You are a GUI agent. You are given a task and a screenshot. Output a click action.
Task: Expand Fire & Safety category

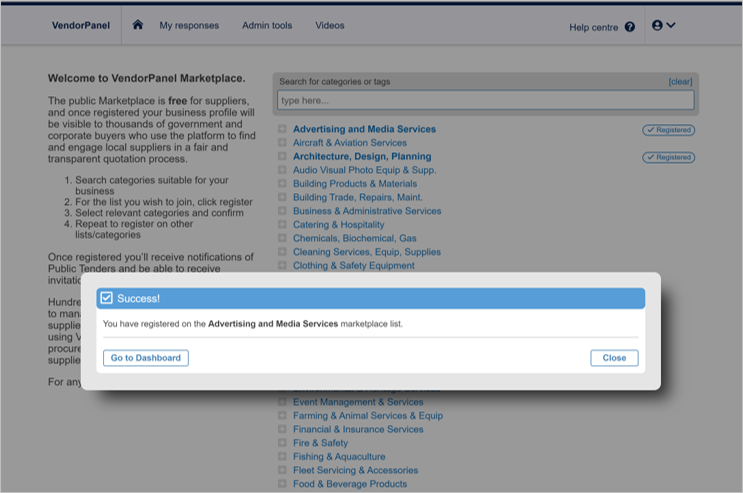point(282,443)
